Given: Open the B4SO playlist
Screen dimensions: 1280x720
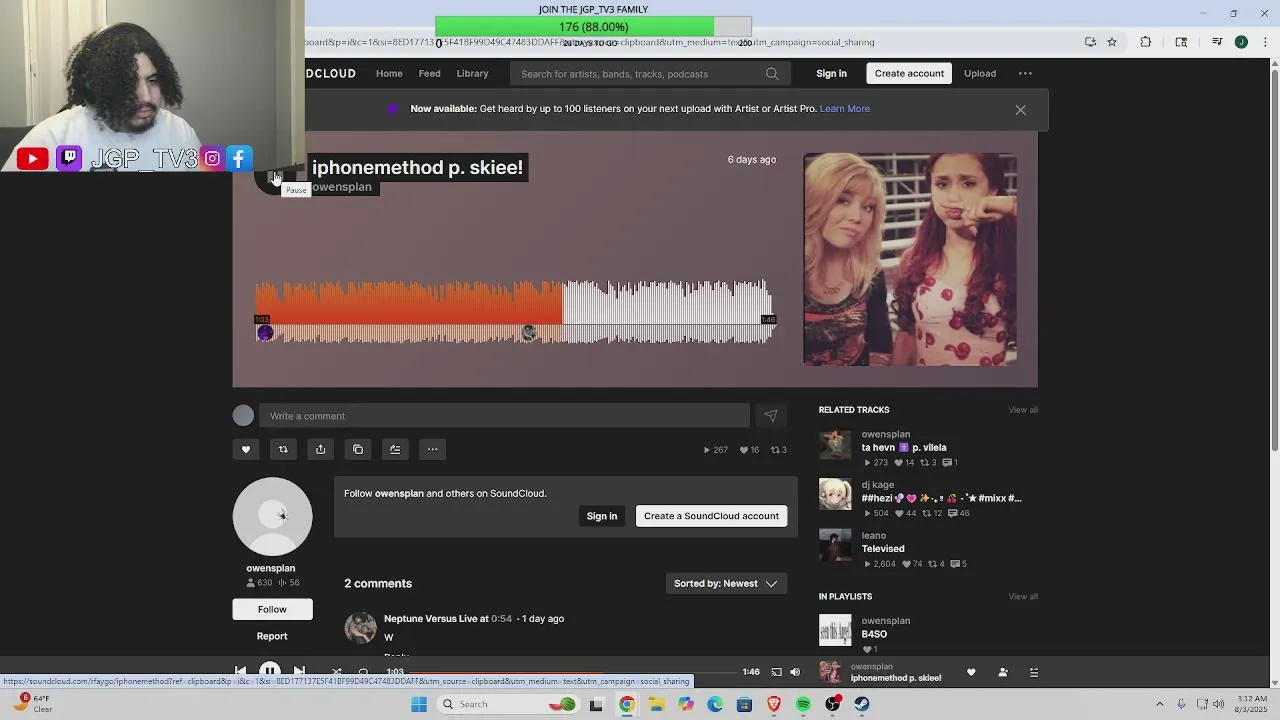Looking at the screenshot, I should [x=874, y=634].
